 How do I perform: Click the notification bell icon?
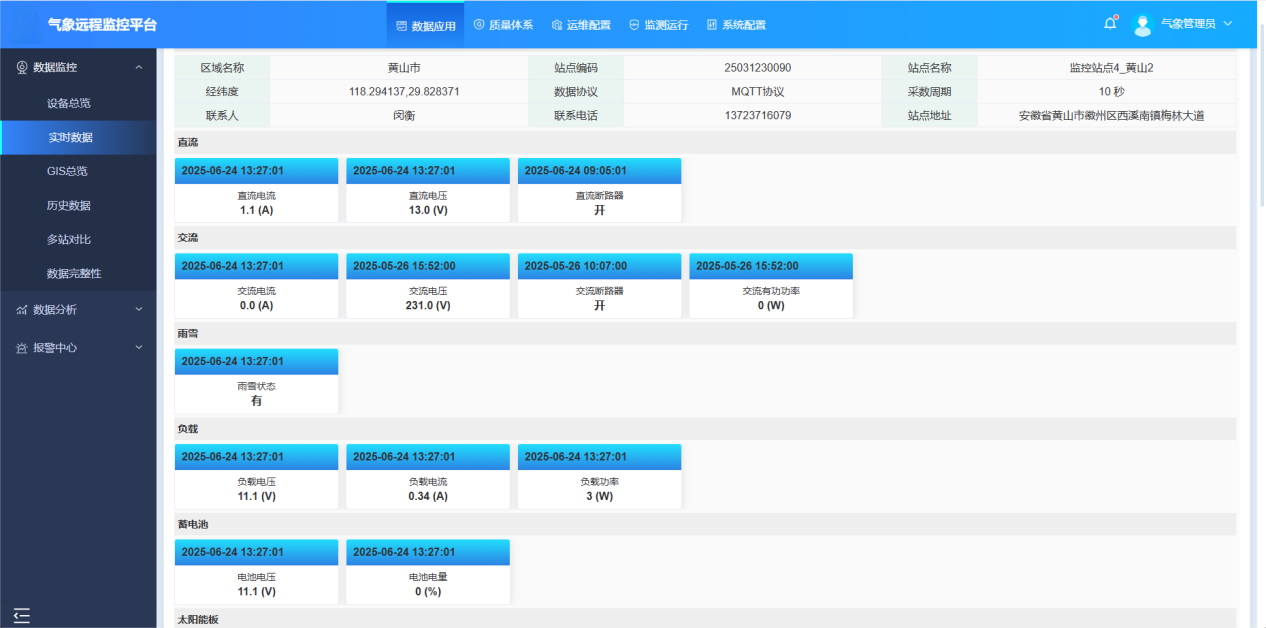1109,24
